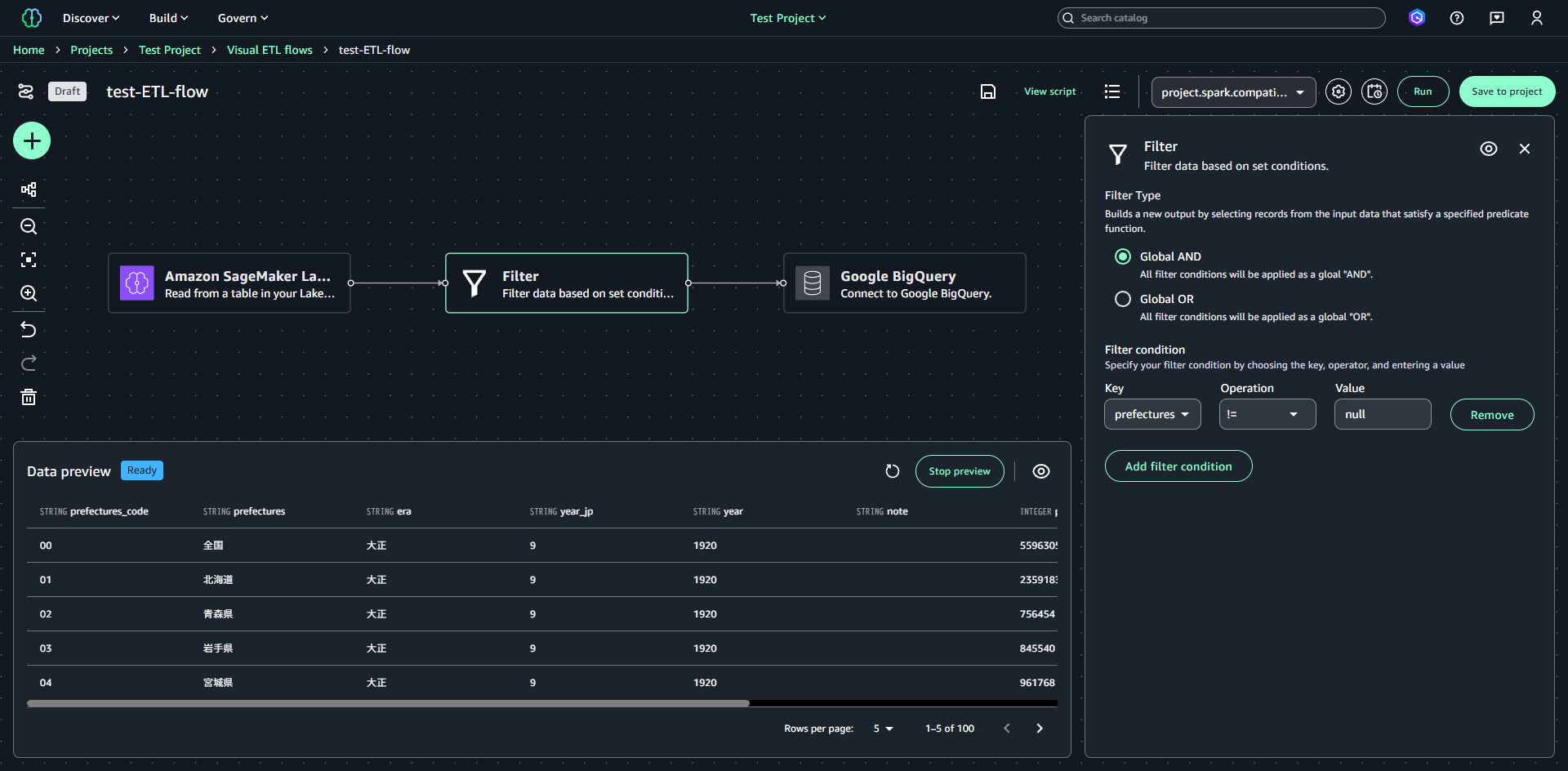This screenshot has width=1568, height=771.
Task: Click the year_jp column header
Action: coord(561,511)
